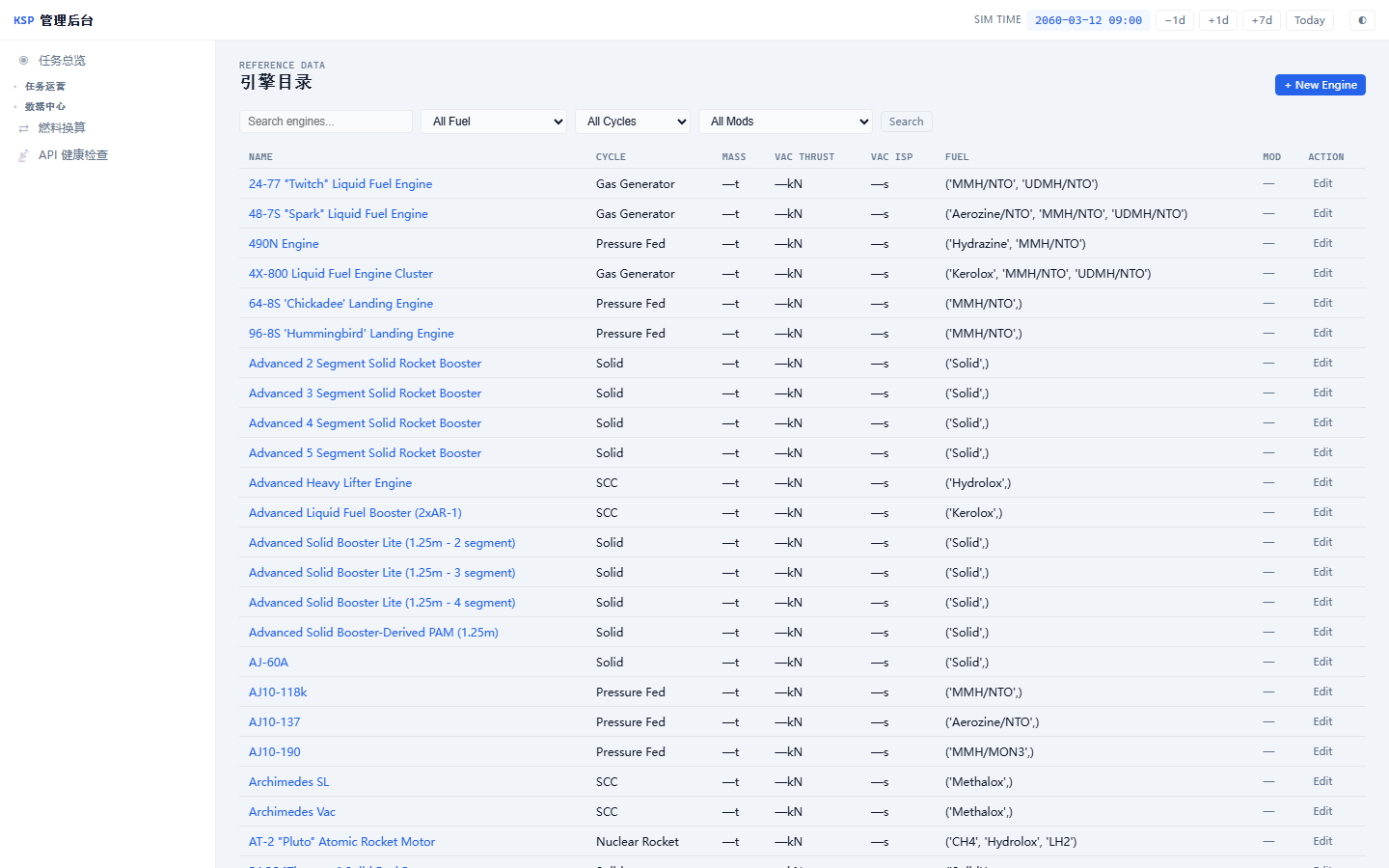Open Advanced 3 Segment Solid Rocket Booster
The height and width of the screenshot is (868, 1389).
coord(365,393)
